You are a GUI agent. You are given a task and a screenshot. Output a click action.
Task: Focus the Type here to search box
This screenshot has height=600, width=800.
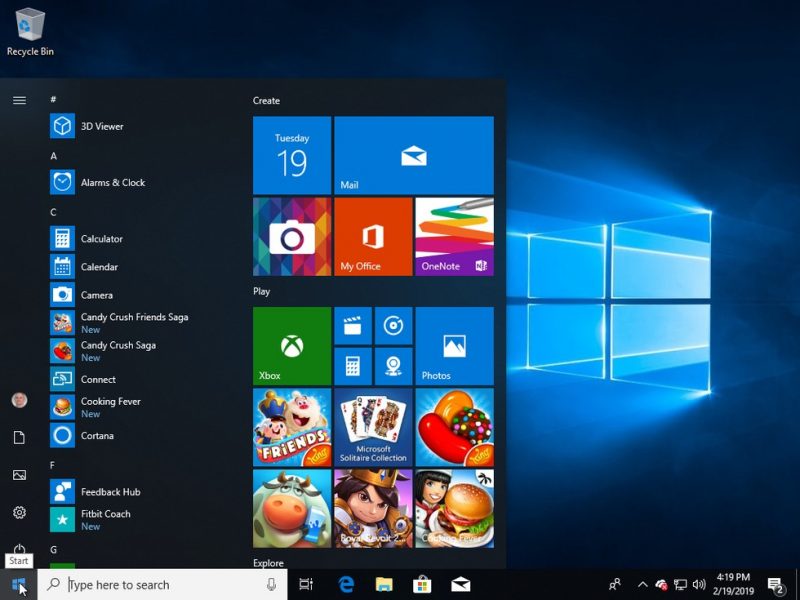click(162, 585)
